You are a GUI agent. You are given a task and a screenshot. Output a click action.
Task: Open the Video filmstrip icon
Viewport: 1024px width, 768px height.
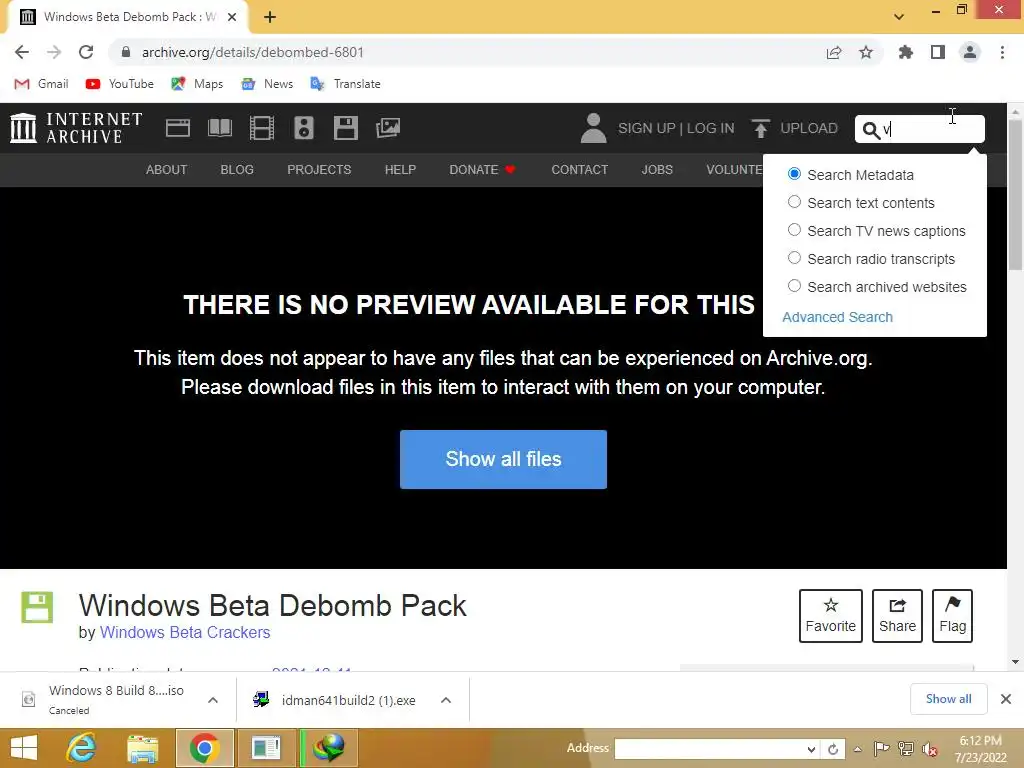262,128
